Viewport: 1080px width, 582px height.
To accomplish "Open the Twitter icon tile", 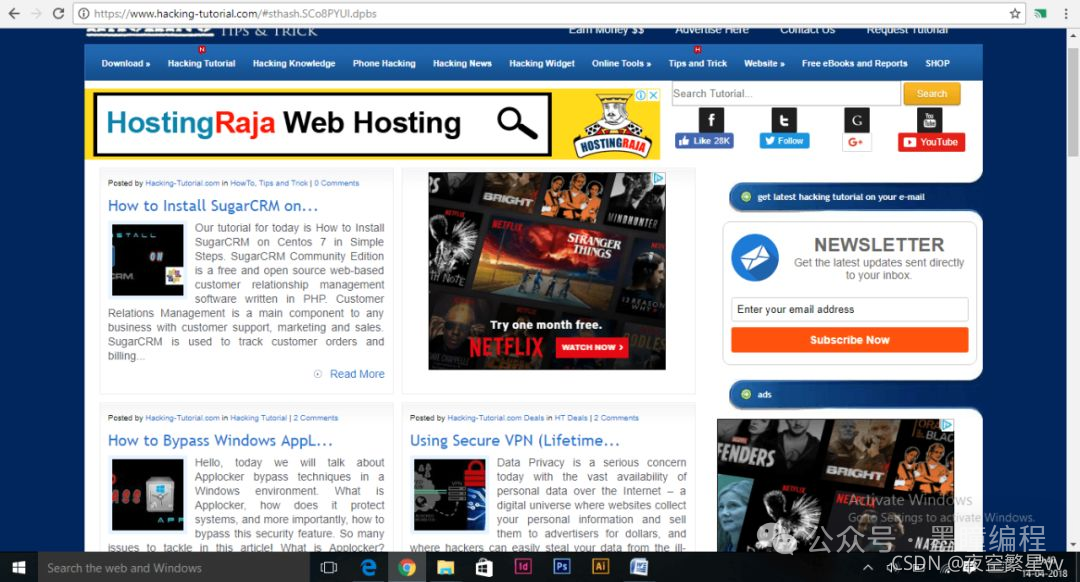I will click(784, 121).
